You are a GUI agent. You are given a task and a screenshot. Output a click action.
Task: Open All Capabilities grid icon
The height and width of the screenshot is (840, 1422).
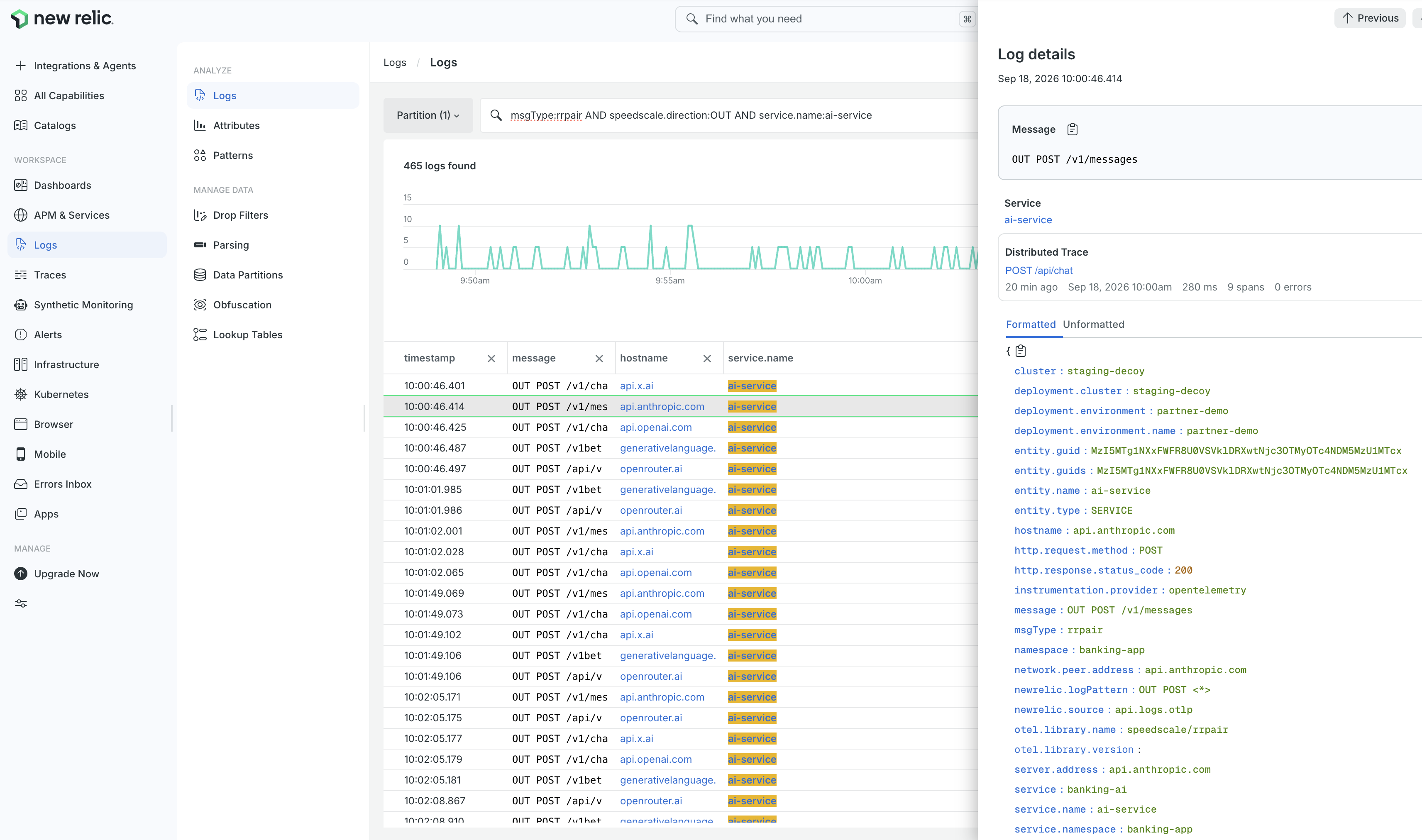[x=21, y=95]
